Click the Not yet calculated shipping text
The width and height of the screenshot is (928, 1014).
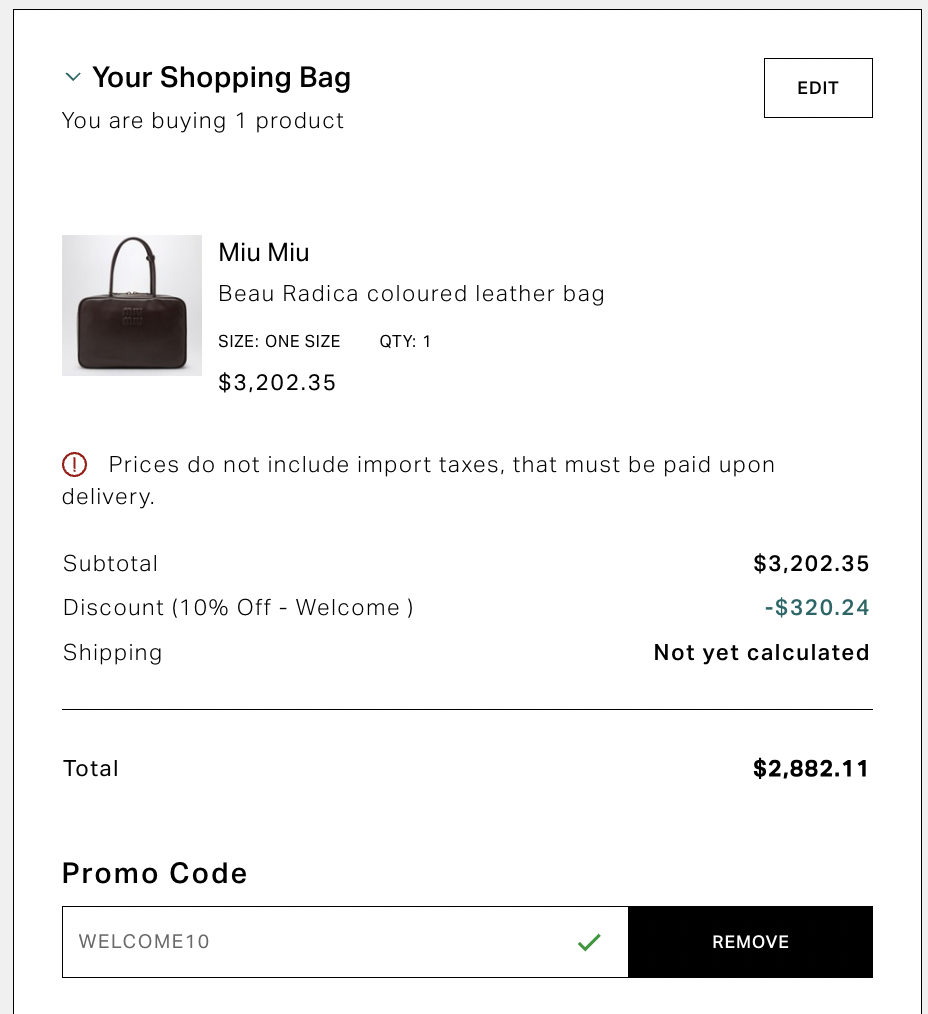click(x=761, y=653)
